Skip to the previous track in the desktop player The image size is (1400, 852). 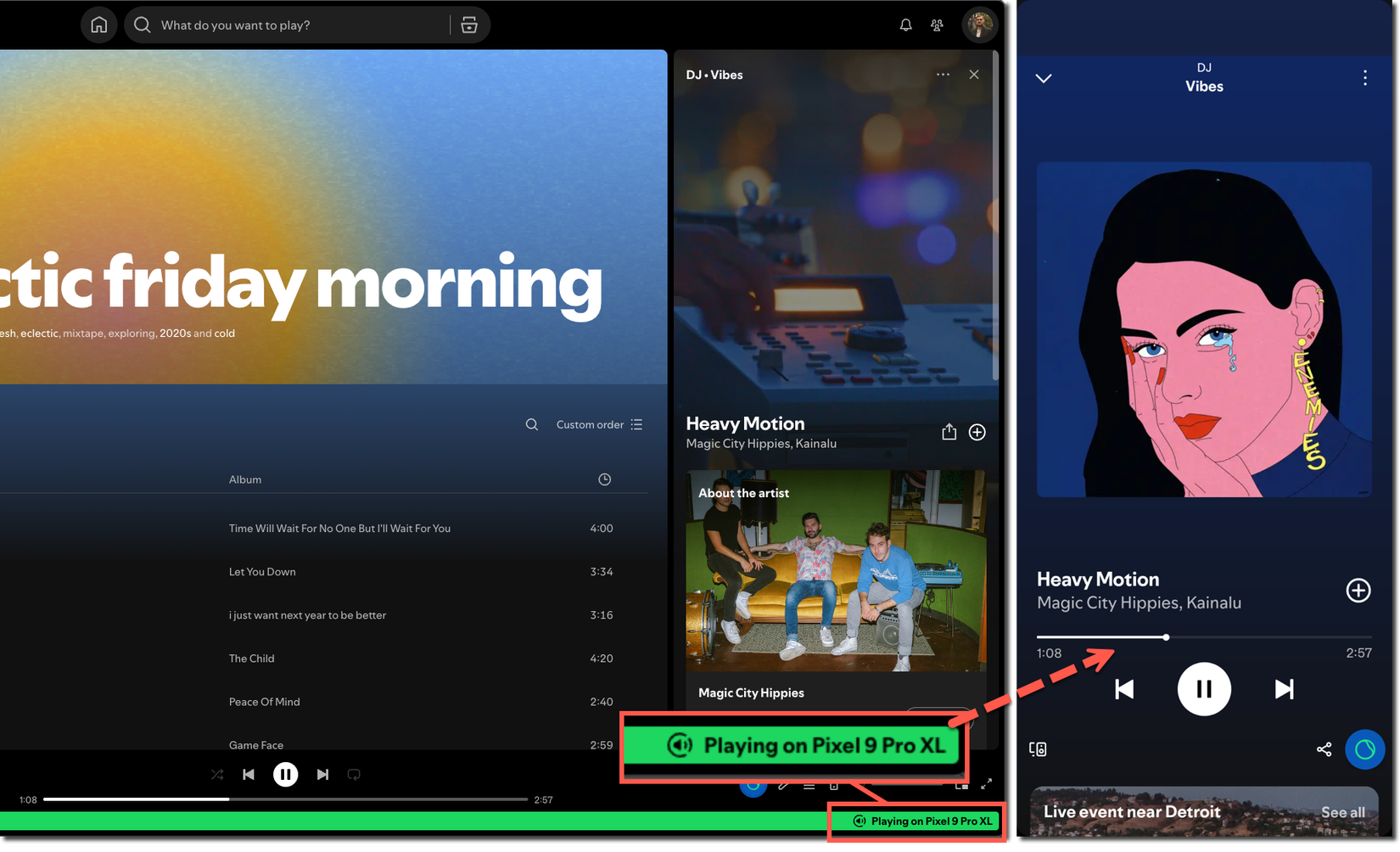click(249, 774)
